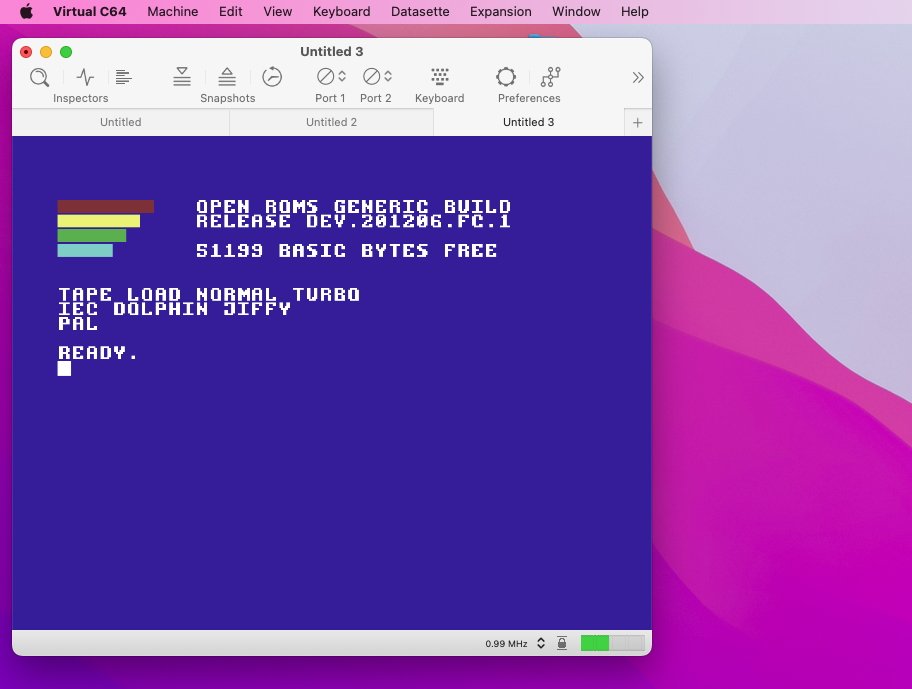Change the CPU speed with the MHz stepper
The width and height of the screenshot is (912, 689).
541,643
